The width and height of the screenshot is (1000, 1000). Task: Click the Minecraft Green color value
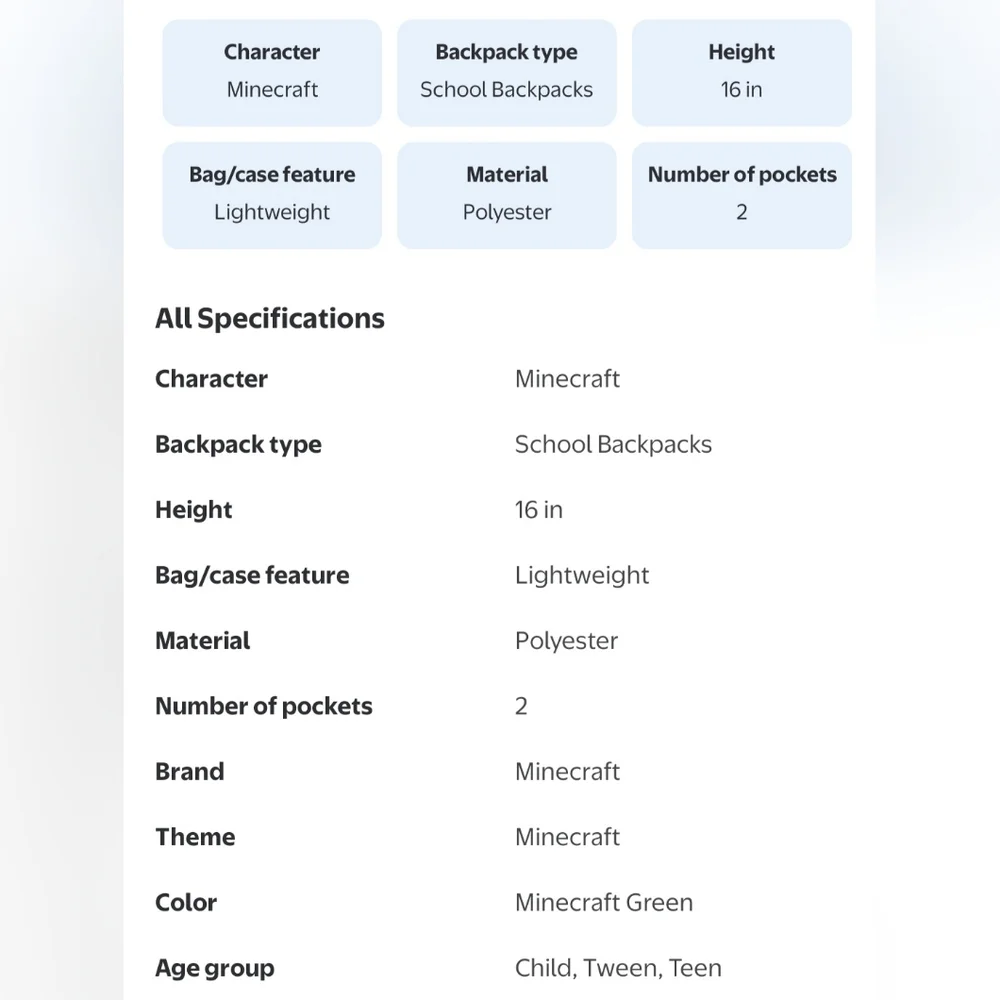click(604, 902)
